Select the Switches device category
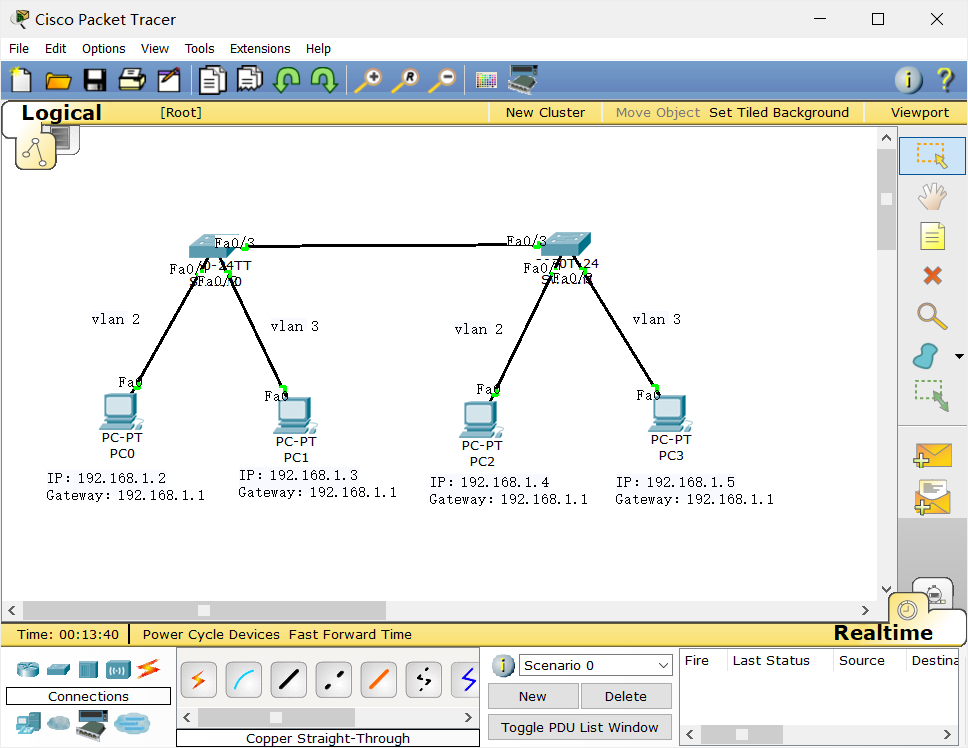Viewport: 968px width, 748px height. [x=59, y=669]
